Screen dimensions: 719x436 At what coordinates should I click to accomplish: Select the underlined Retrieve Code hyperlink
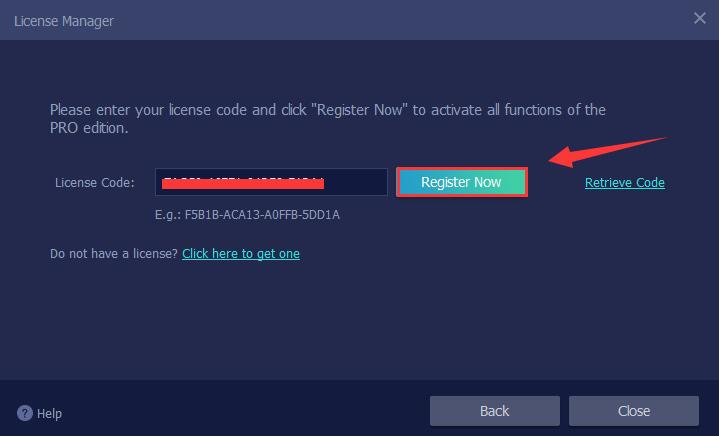[625, 182]
